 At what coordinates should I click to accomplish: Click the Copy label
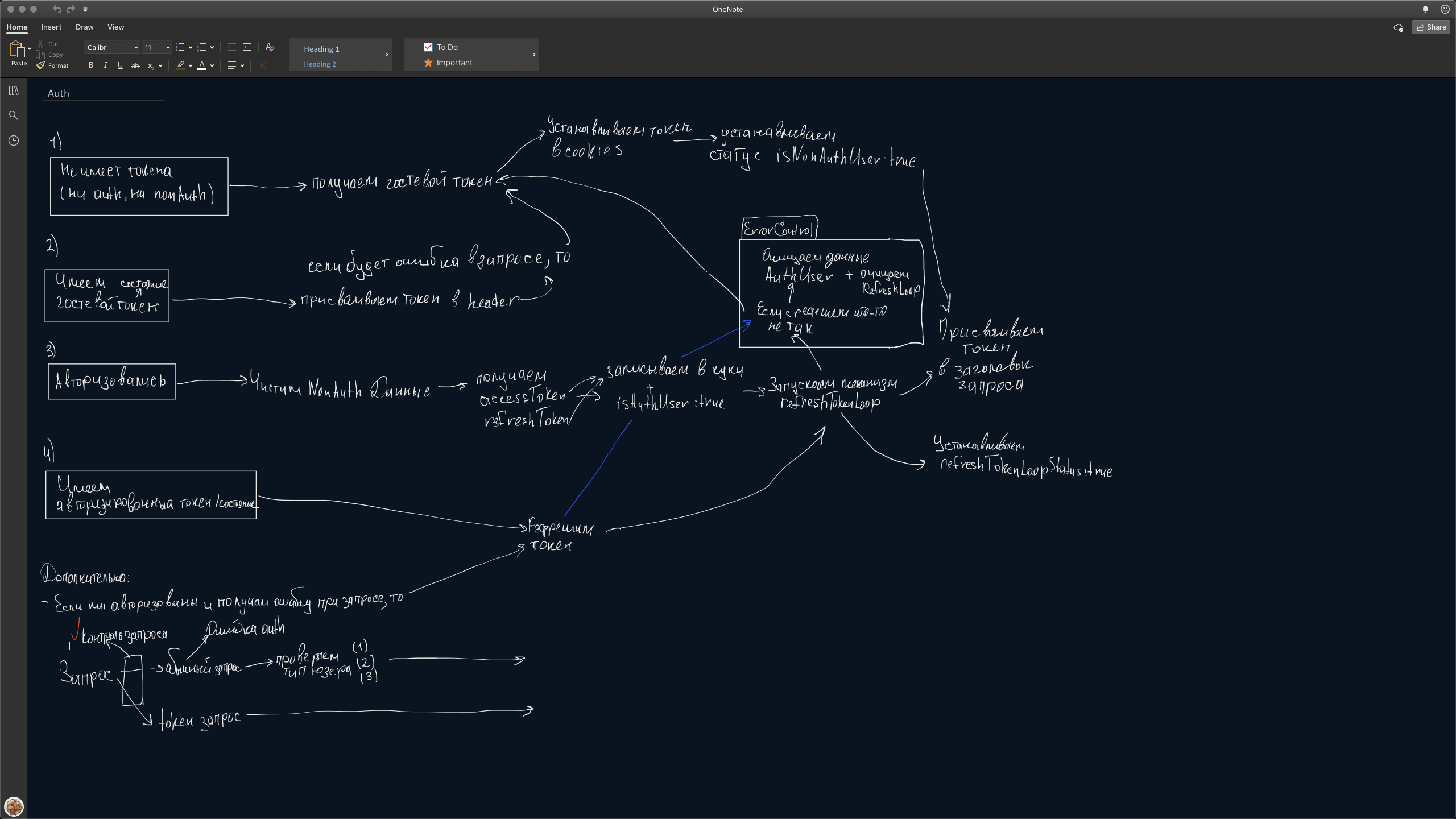(x=55, y=55)
